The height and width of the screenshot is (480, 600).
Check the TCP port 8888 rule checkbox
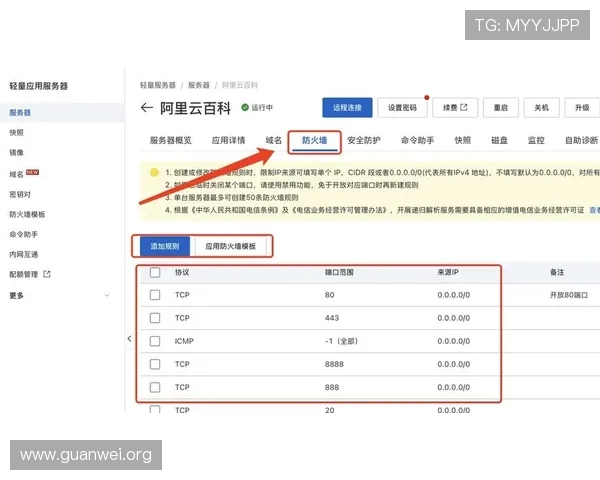pyautogui.click(x=155, y=364)
